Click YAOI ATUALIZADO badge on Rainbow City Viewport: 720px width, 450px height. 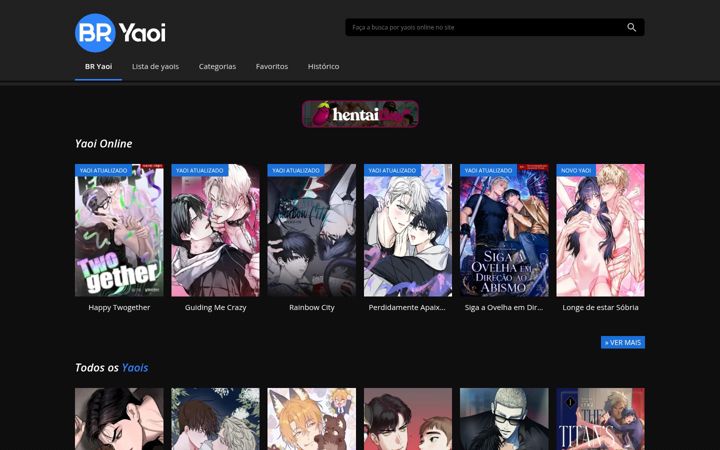(296, 170)
